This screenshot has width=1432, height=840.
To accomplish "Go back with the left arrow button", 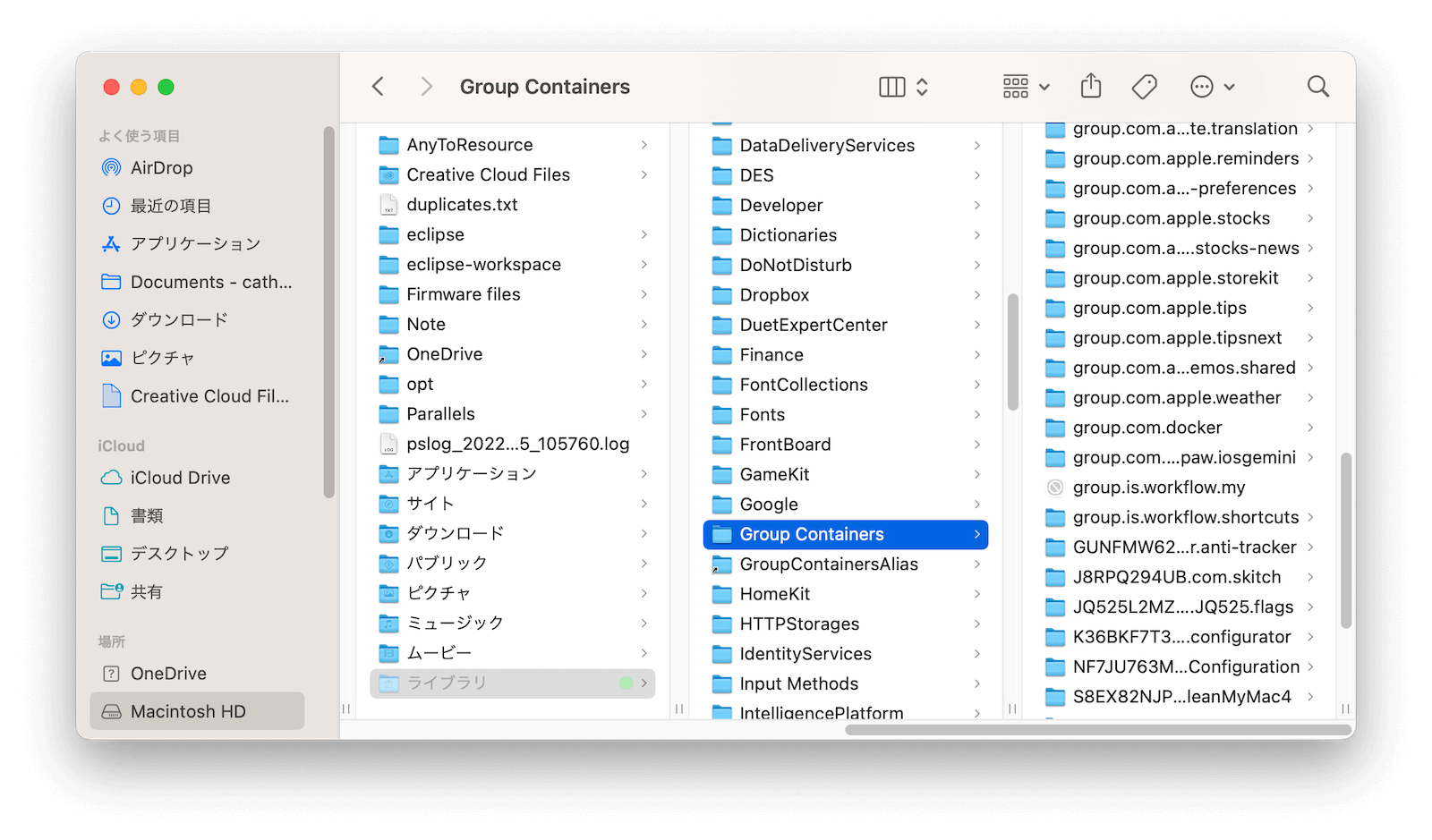I will coord(378,87).
